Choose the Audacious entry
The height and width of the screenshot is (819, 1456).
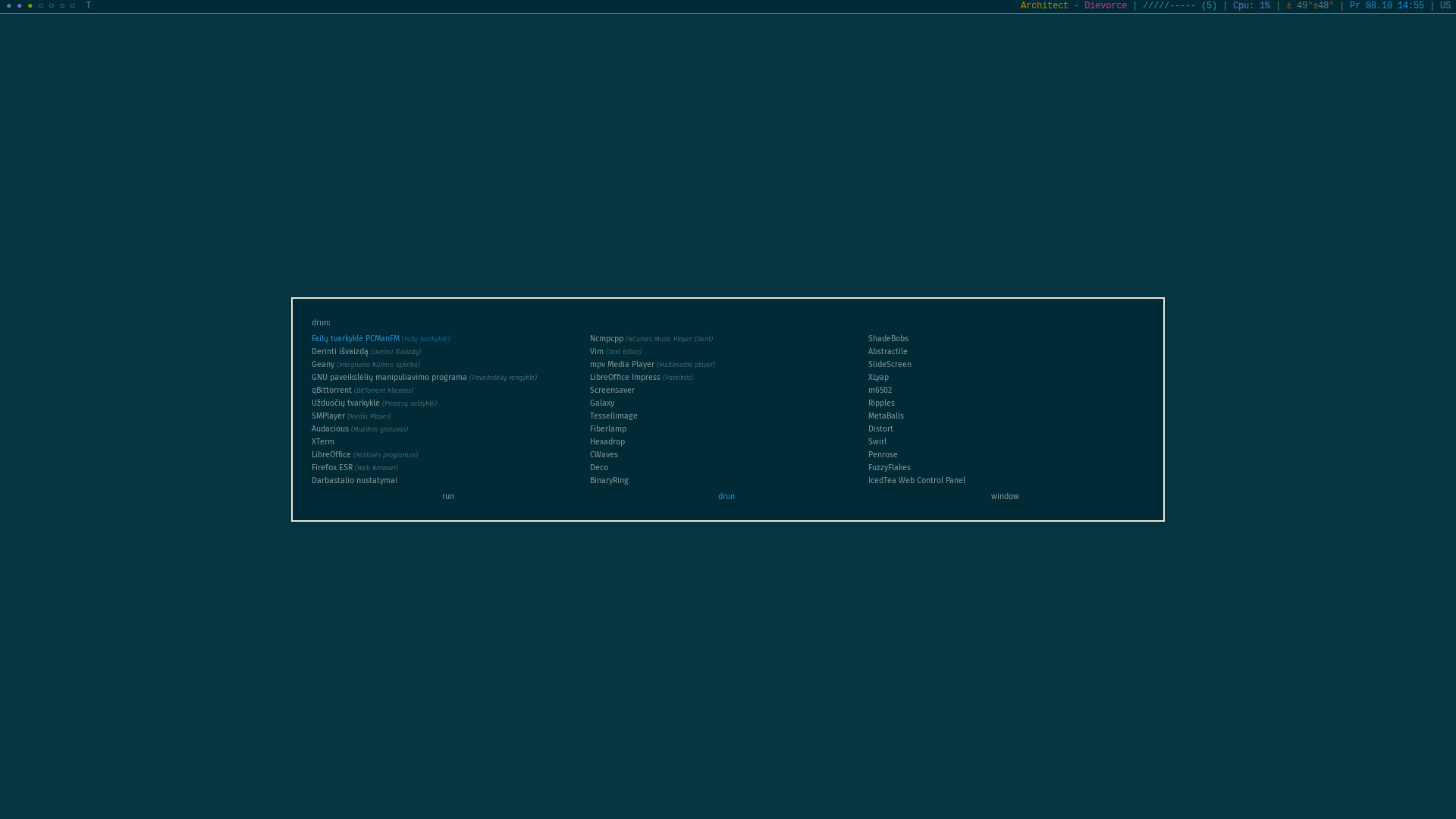point(330,429)
